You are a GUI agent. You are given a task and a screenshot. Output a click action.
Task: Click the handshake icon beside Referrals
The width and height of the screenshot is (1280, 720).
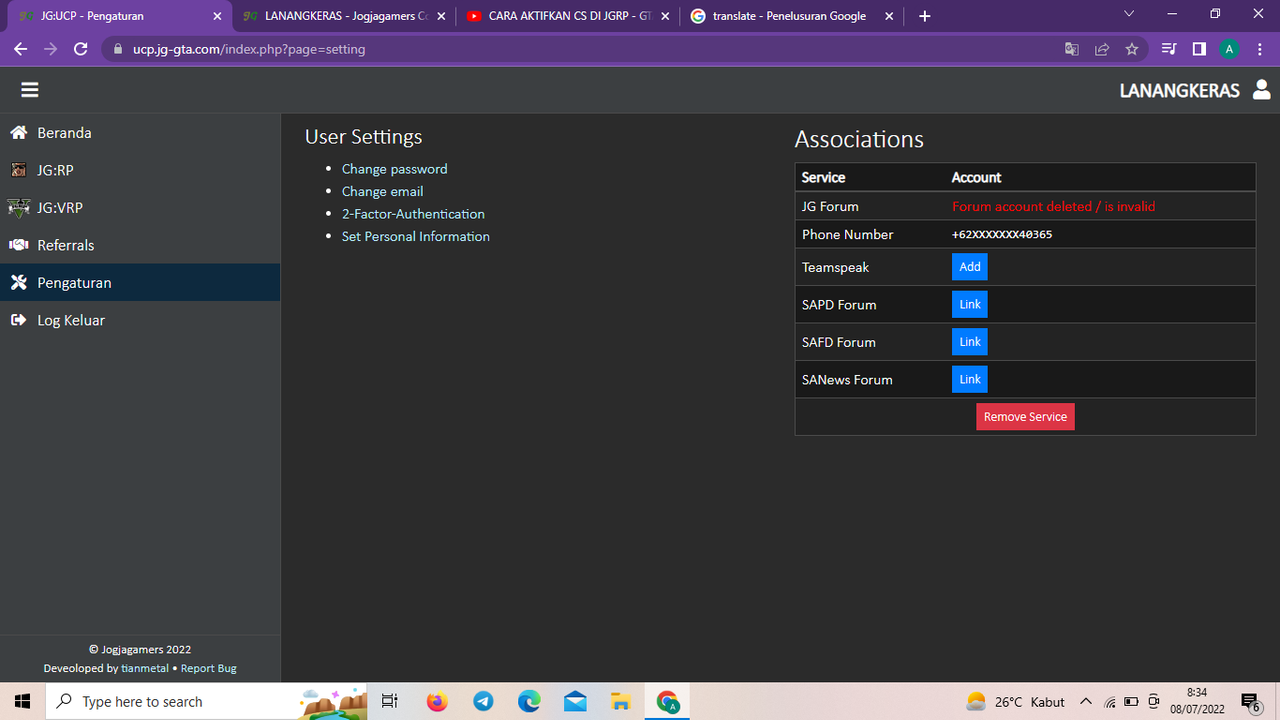18,245
